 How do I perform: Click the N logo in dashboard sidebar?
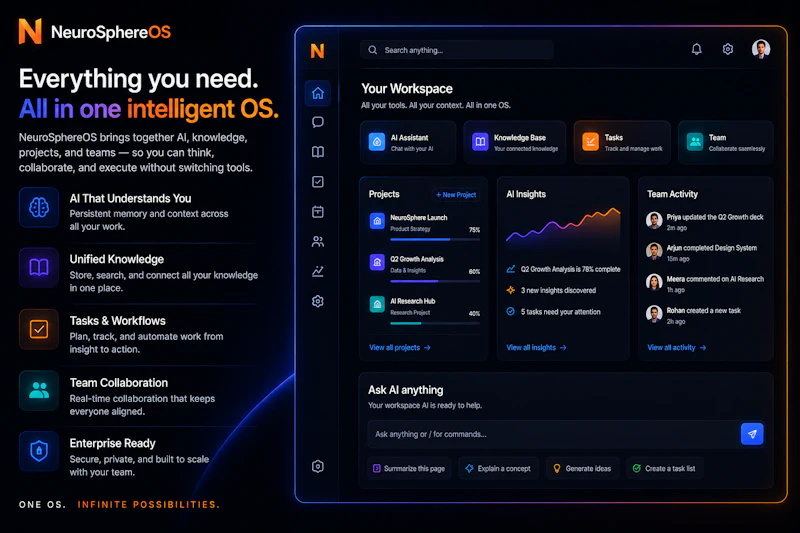(317, 50)
